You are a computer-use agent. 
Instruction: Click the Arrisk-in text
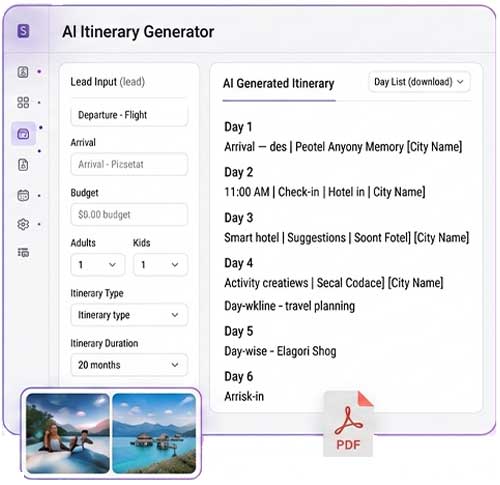pyautogui.click(x=244, y=397)
